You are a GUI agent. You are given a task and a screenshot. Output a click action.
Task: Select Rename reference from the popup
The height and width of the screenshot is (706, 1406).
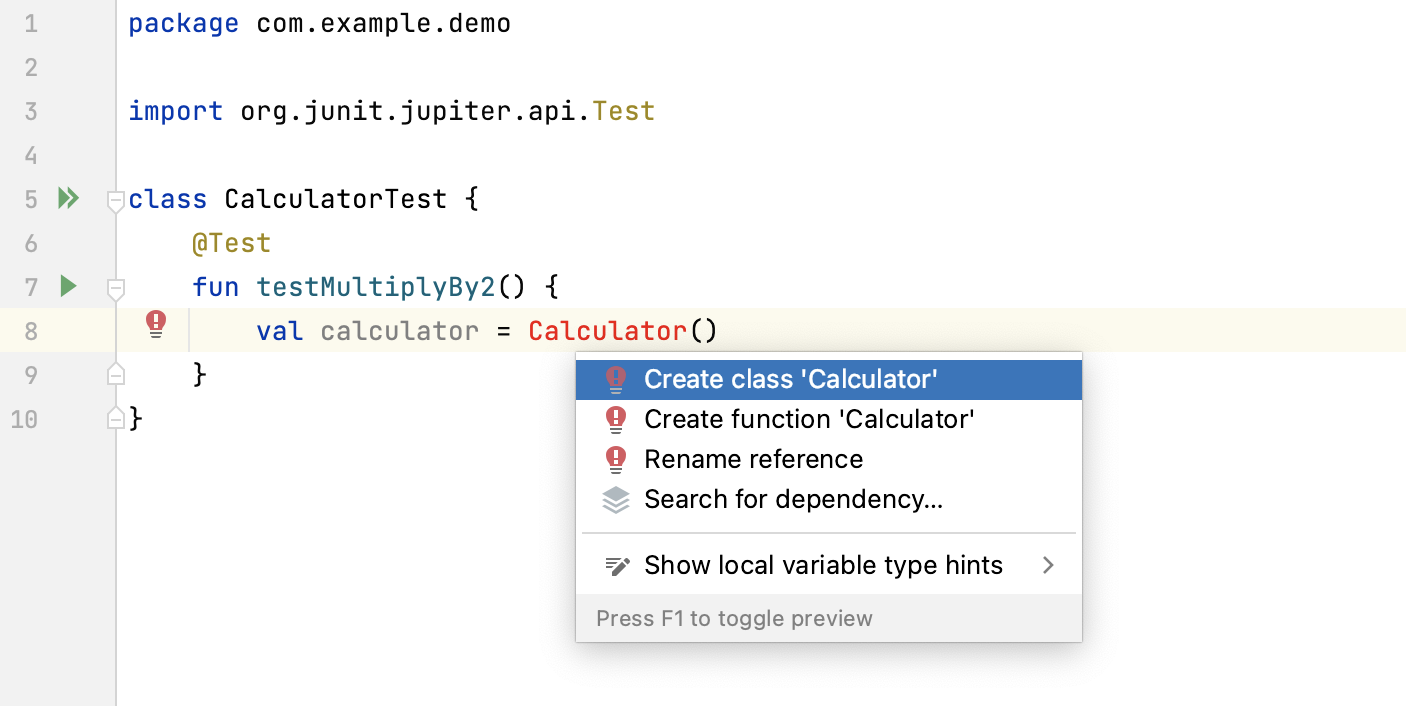(x=753, y=460)
